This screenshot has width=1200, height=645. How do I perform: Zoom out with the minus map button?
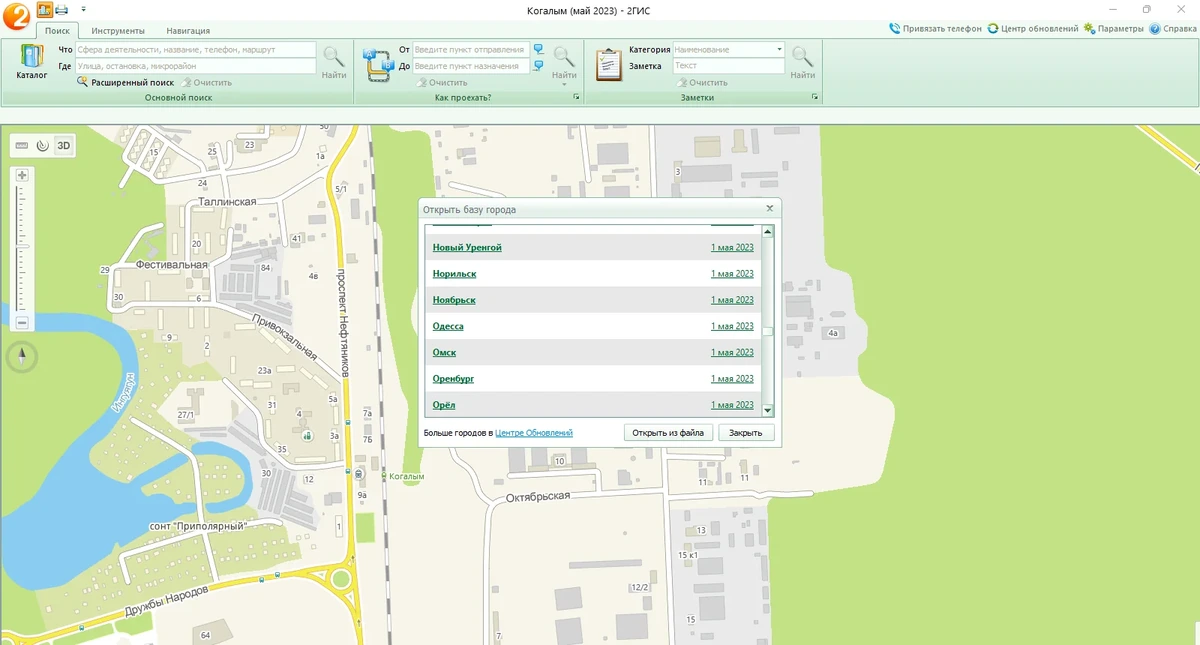pos(22,323)
